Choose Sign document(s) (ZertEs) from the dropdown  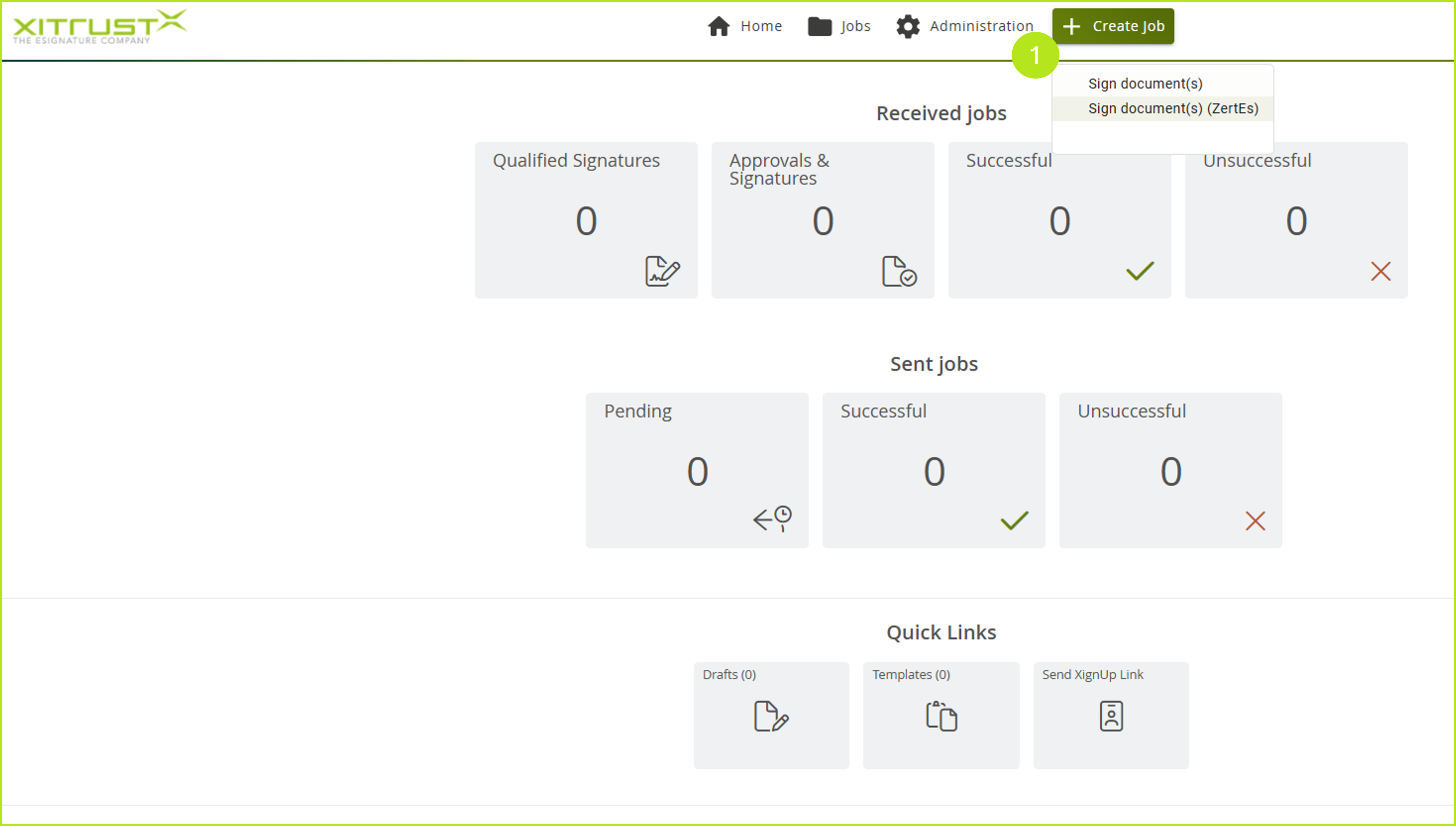click(x=1173, y=108)
